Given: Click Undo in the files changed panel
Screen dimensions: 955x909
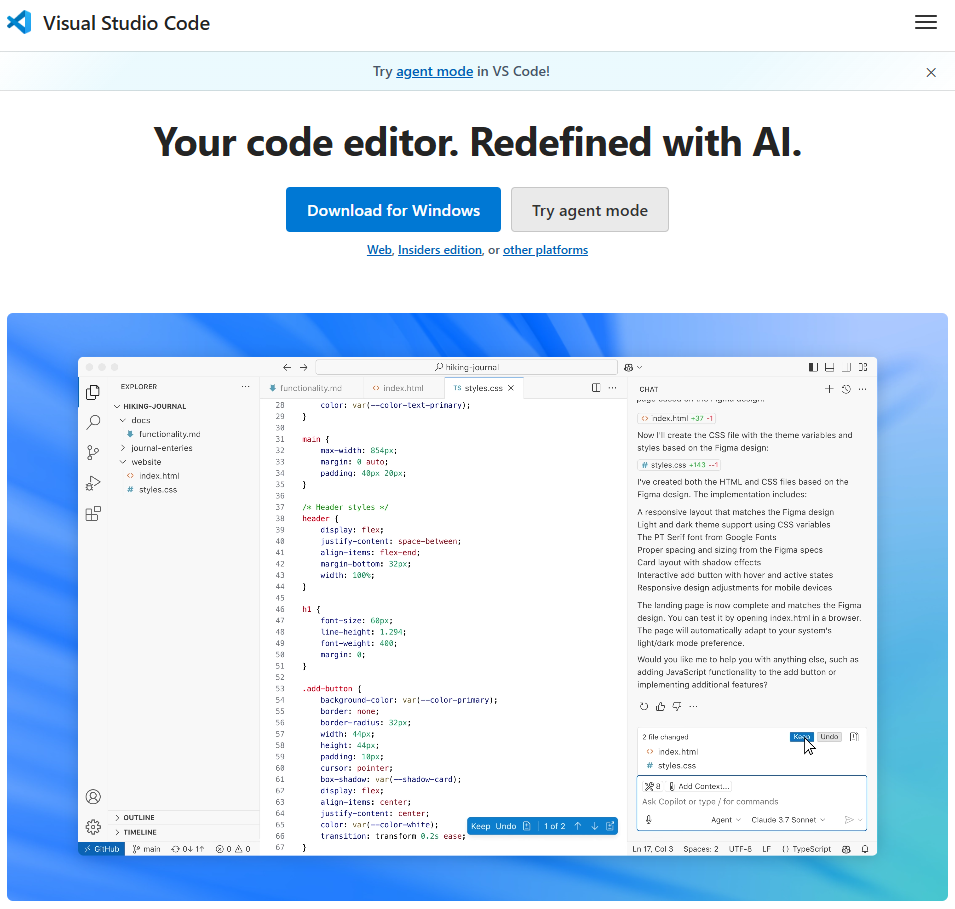Looking at the screenshot, I should (x=829, y=737).
